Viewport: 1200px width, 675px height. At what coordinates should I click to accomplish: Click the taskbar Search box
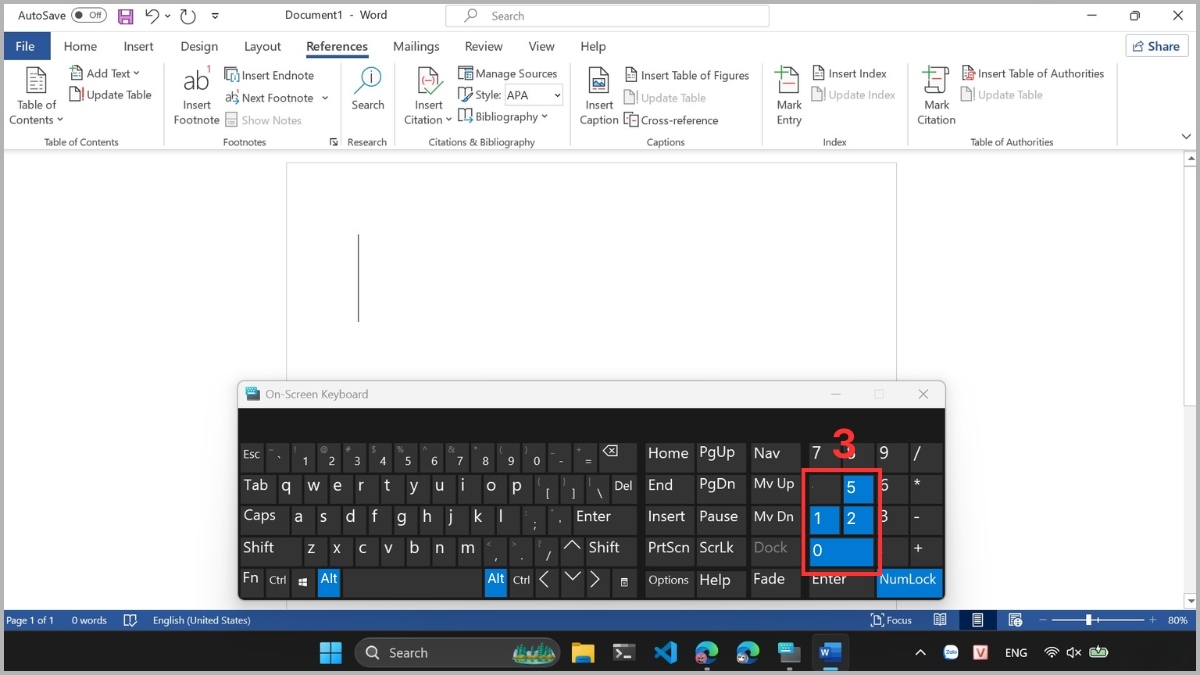coord(458,653)
